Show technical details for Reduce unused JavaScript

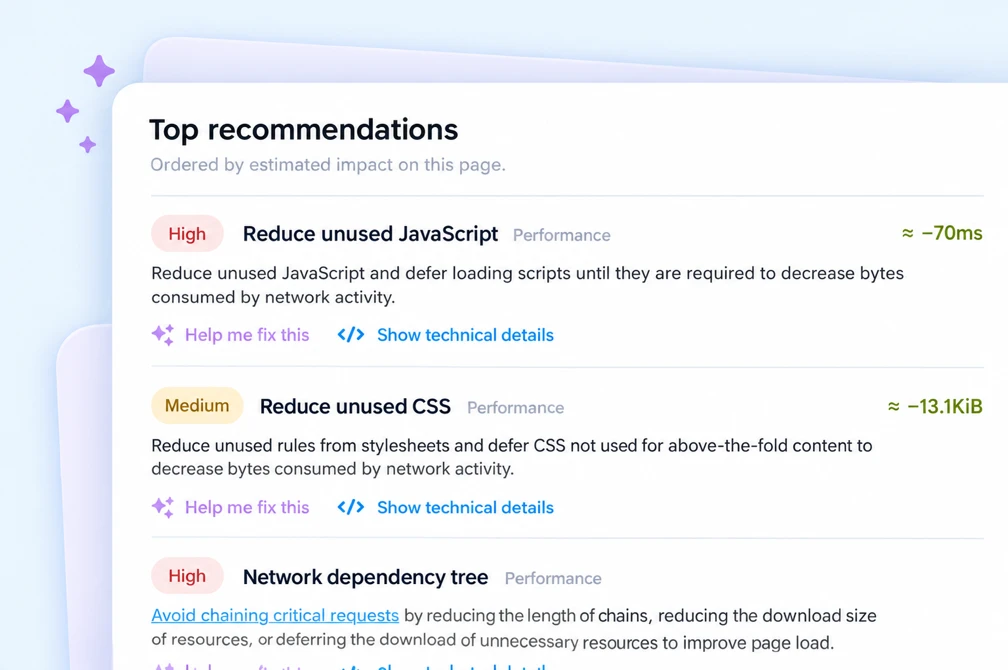point(465,335)
